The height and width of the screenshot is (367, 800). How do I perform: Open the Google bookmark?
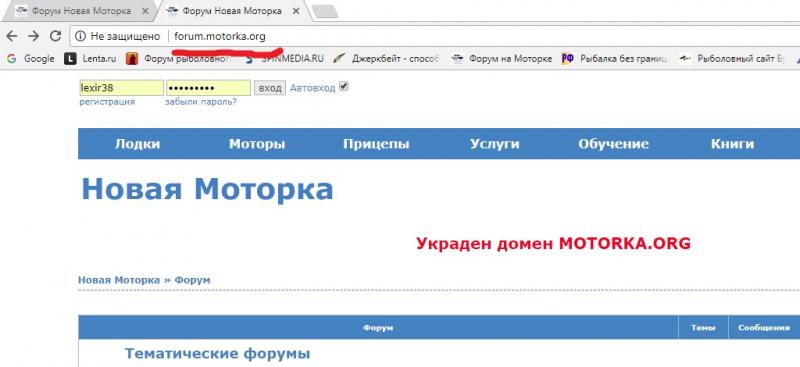[31, 59]
